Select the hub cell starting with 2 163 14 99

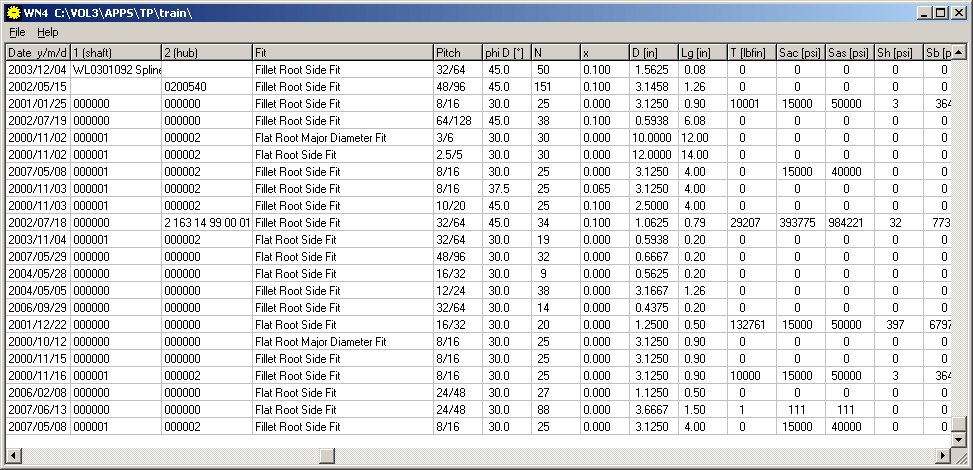205,223
